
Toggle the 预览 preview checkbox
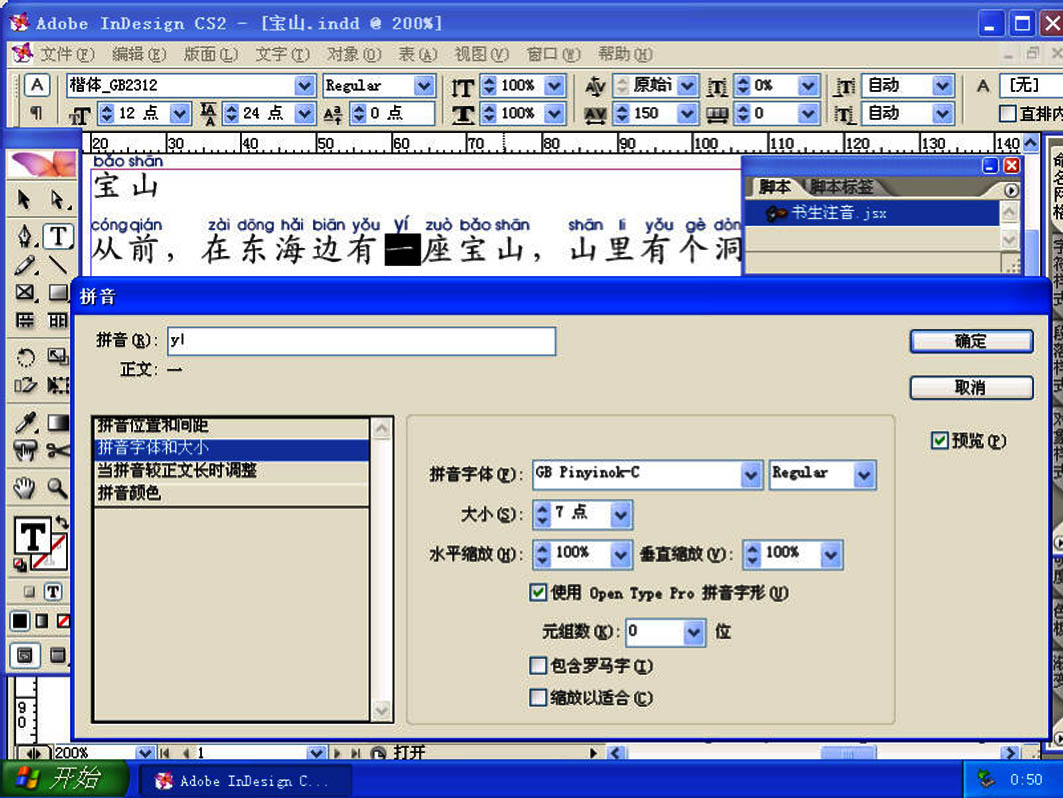pos(939,441)
